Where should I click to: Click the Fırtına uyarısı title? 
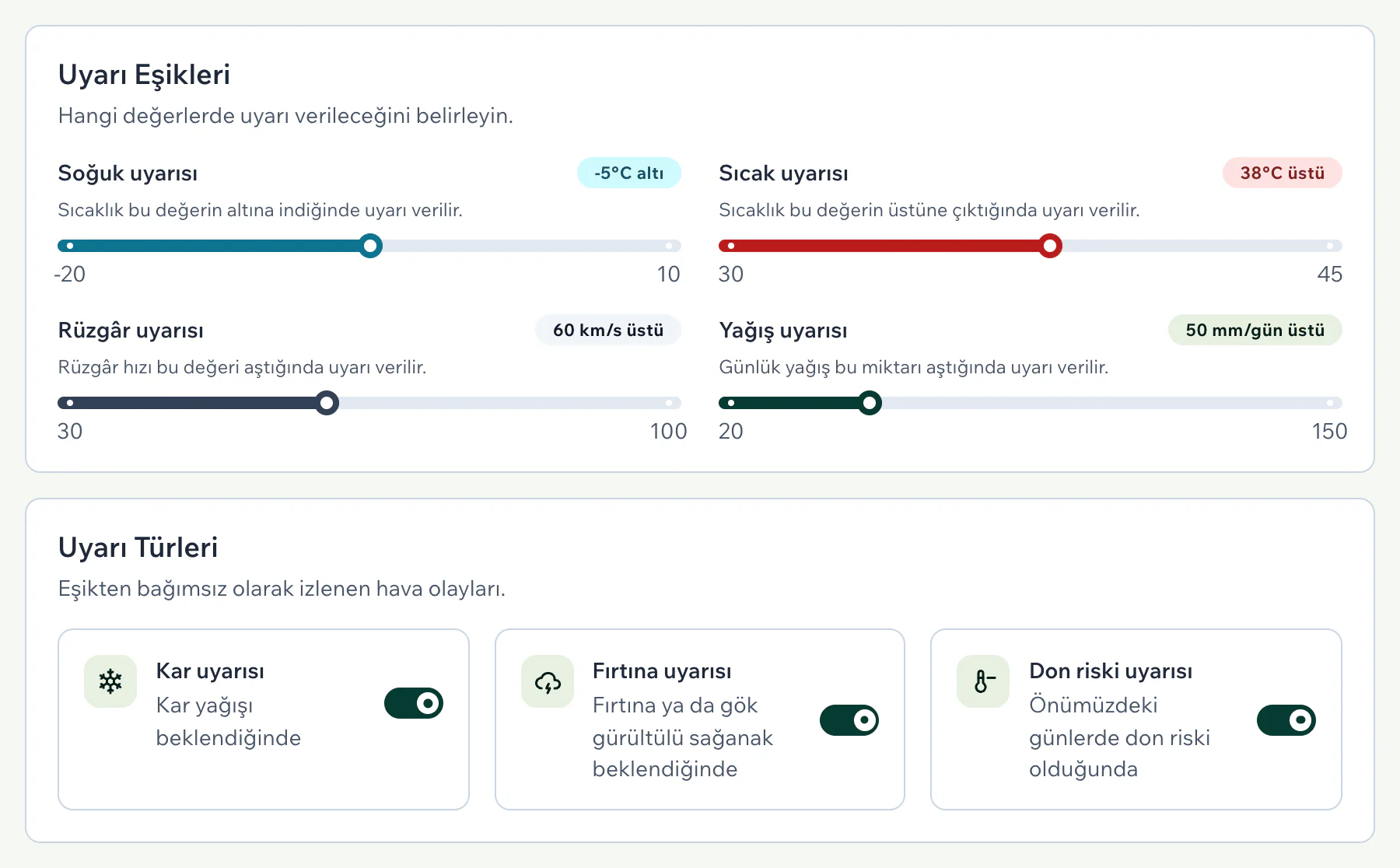point(662,670)
